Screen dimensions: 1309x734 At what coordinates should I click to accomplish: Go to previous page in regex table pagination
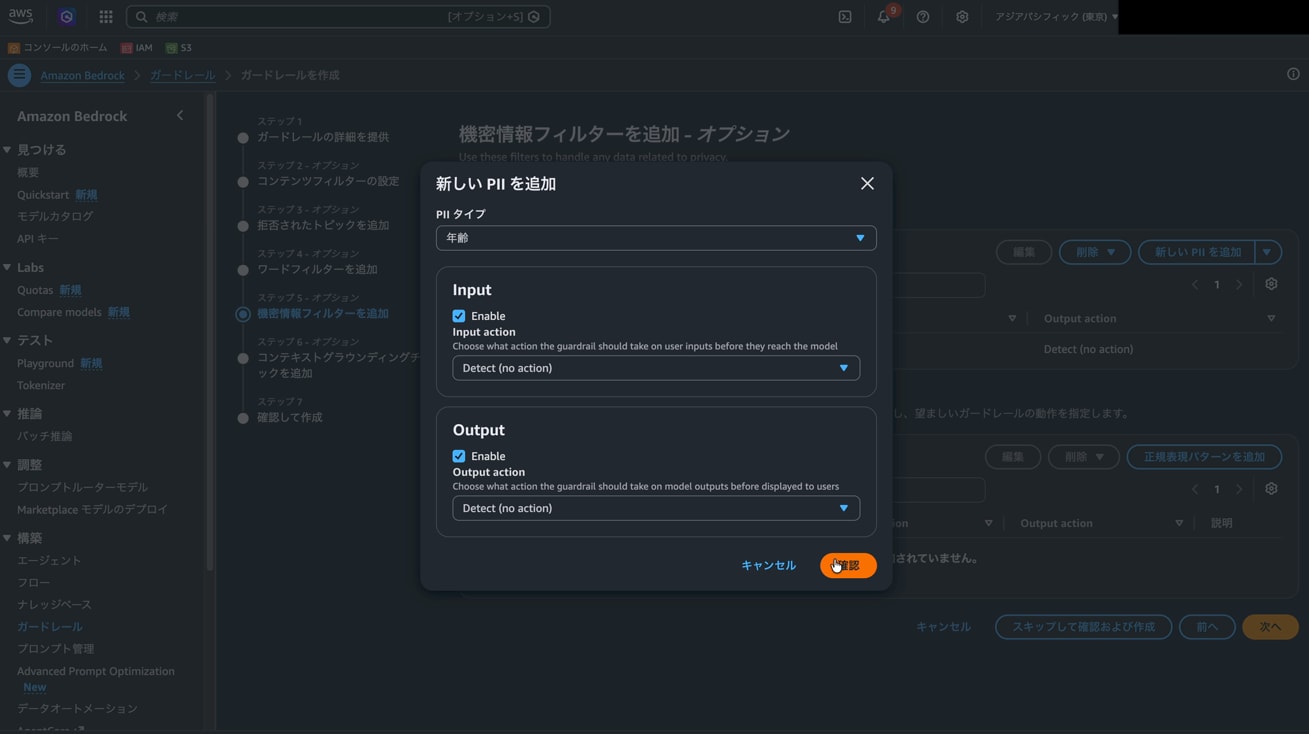coord(1194,489)
